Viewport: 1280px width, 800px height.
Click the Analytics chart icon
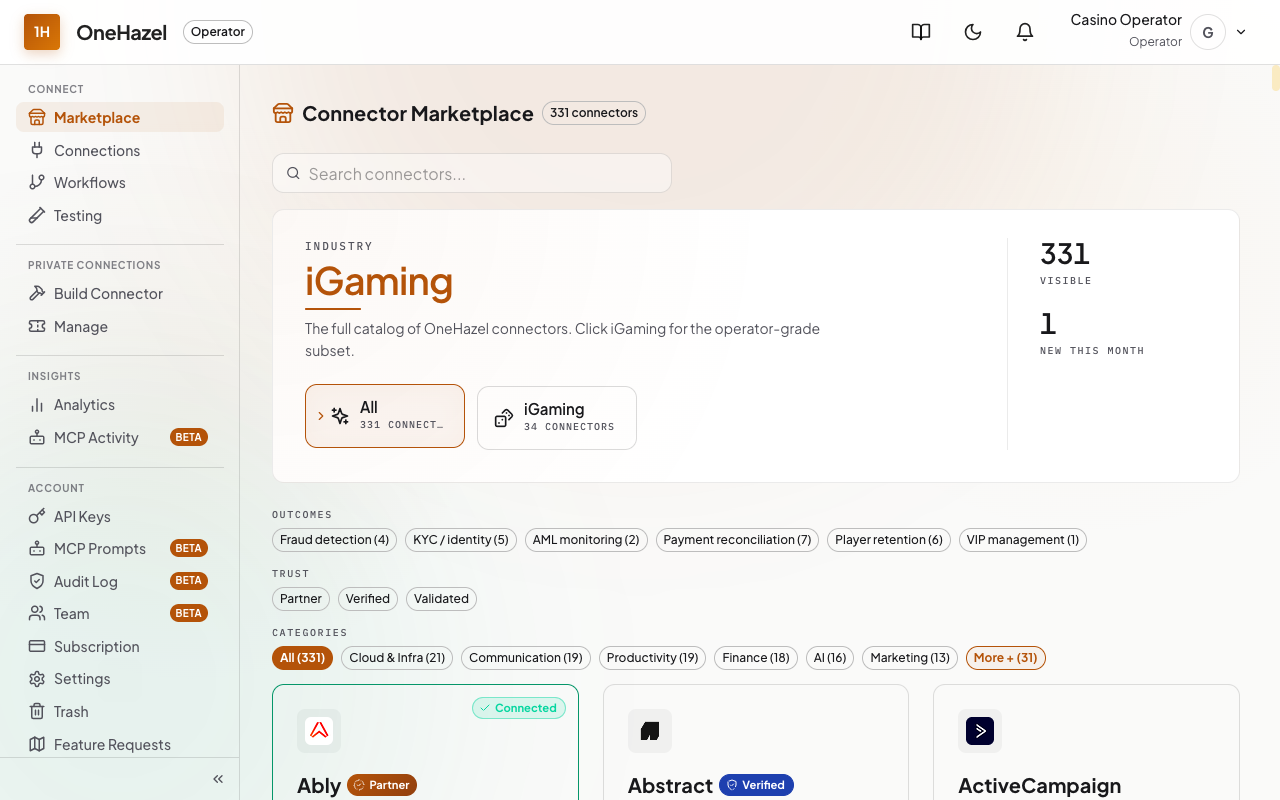pos(37,405)
